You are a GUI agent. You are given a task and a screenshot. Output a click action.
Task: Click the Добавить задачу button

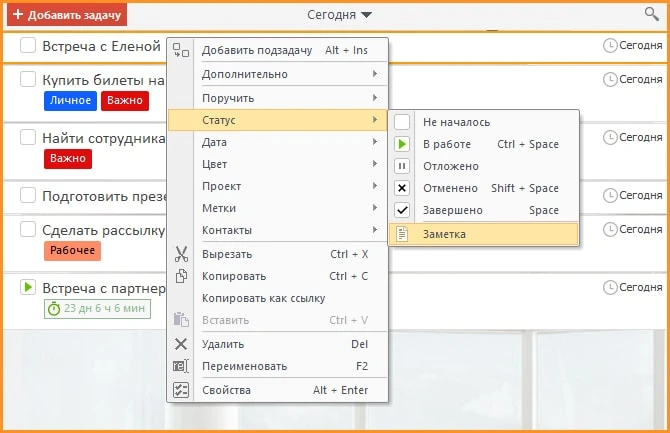[x=67, y=15]
